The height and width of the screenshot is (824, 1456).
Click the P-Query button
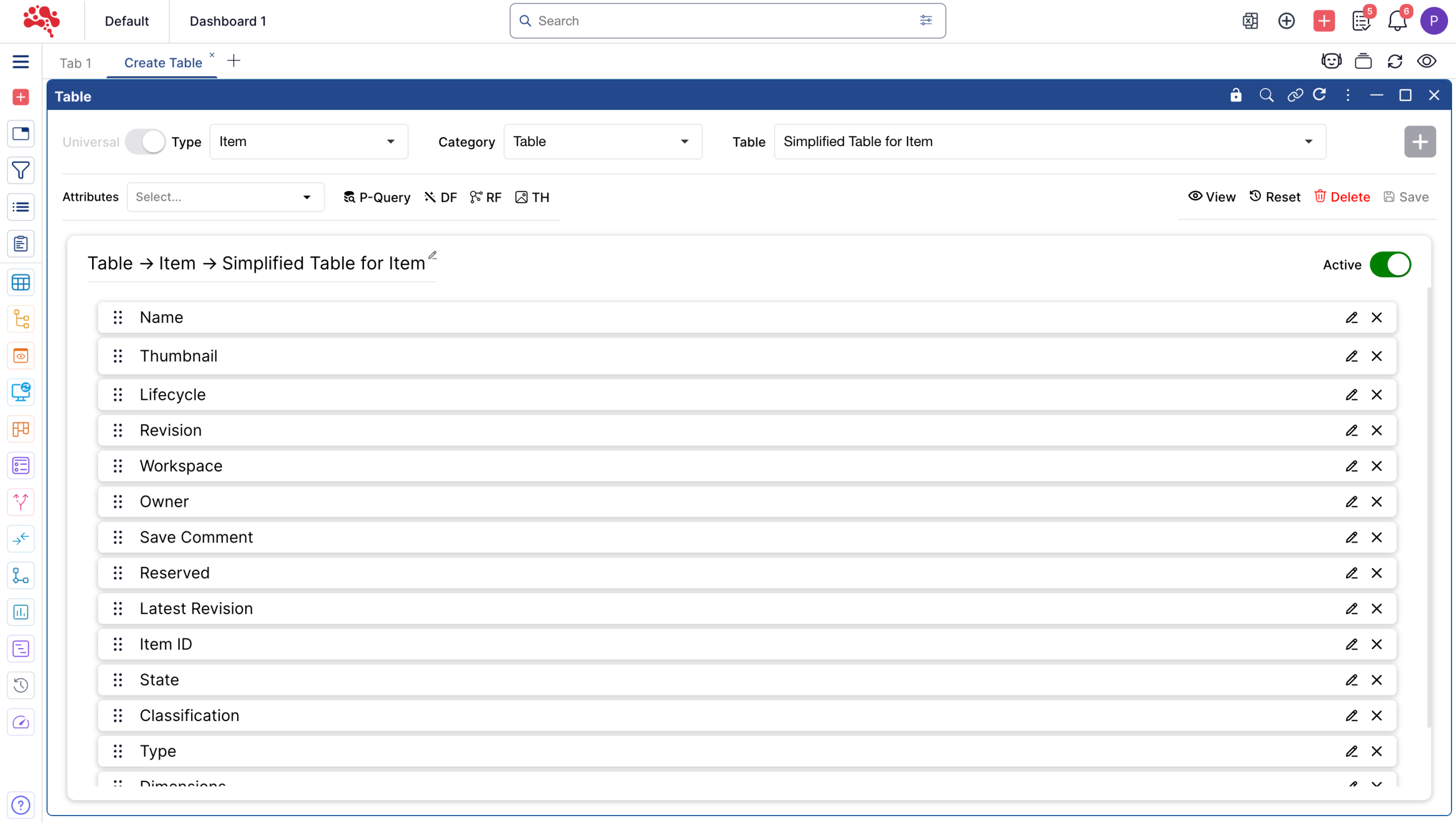pos(377,197)
